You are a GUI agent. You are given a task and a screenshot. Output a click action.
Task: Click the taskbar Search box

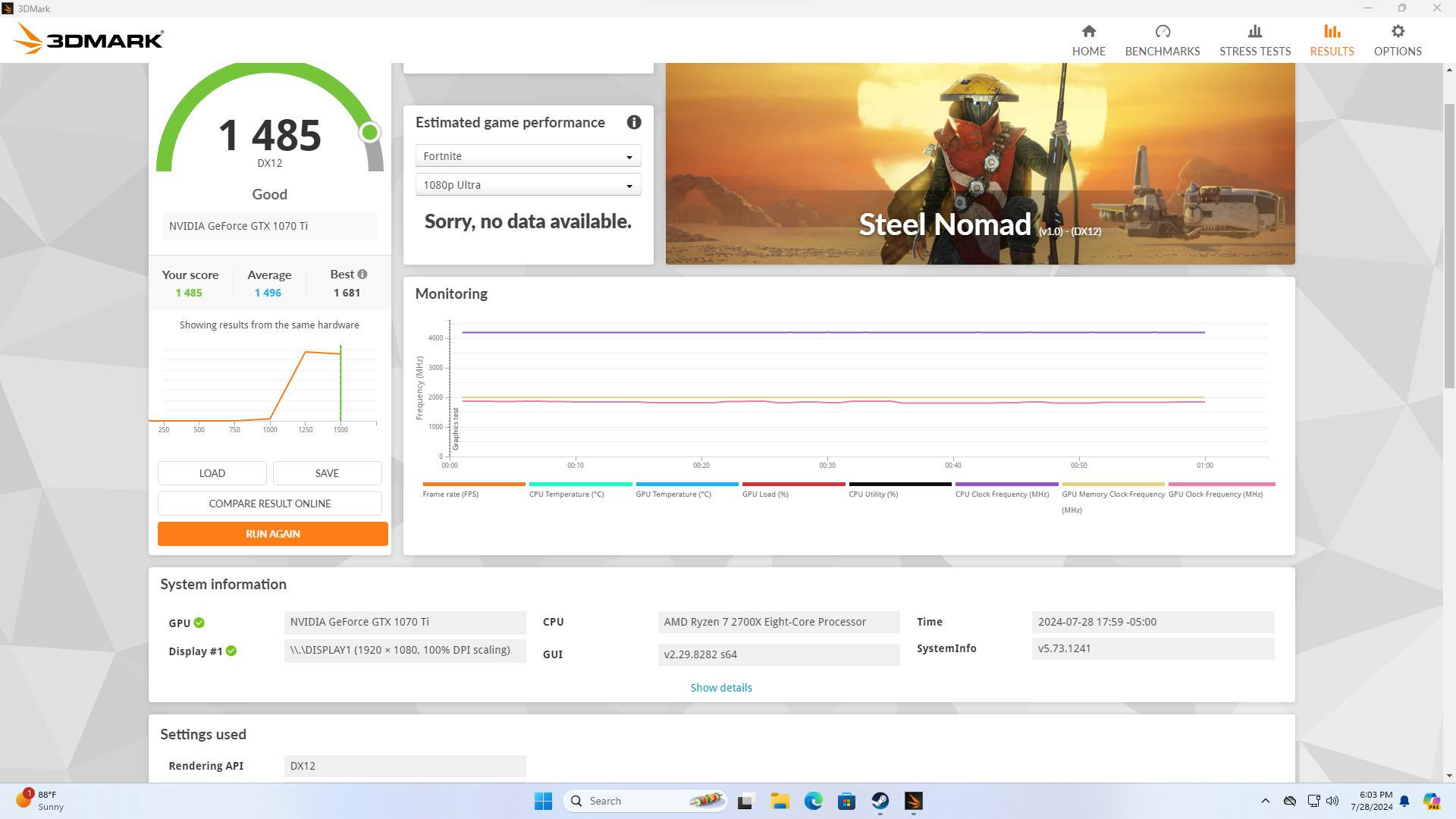645,801
